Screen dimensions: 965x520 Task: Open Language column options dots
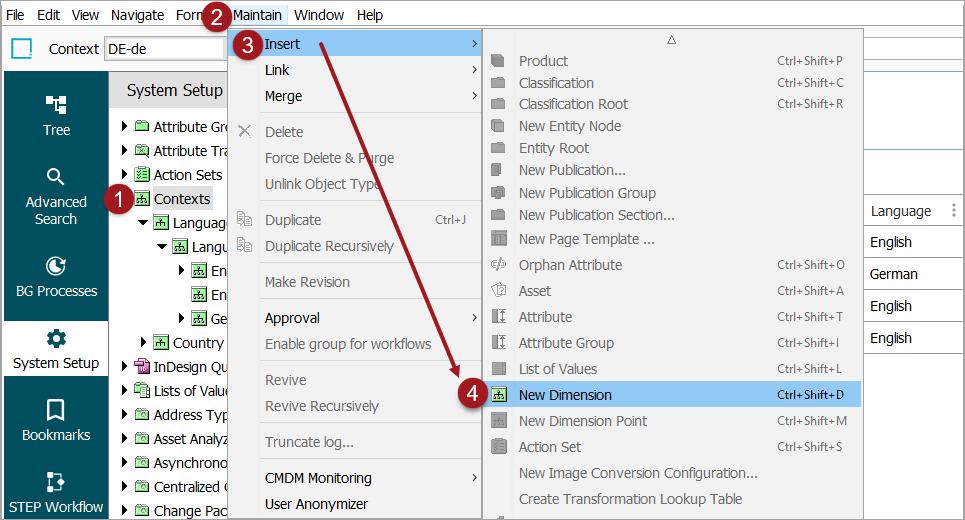pos(953,210)
